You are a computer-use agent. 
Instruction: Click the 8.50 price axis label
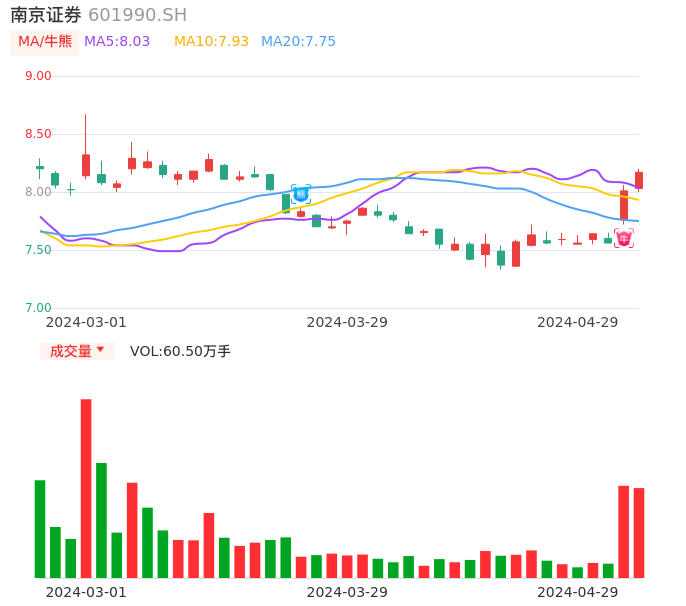(x=38, y=134)
